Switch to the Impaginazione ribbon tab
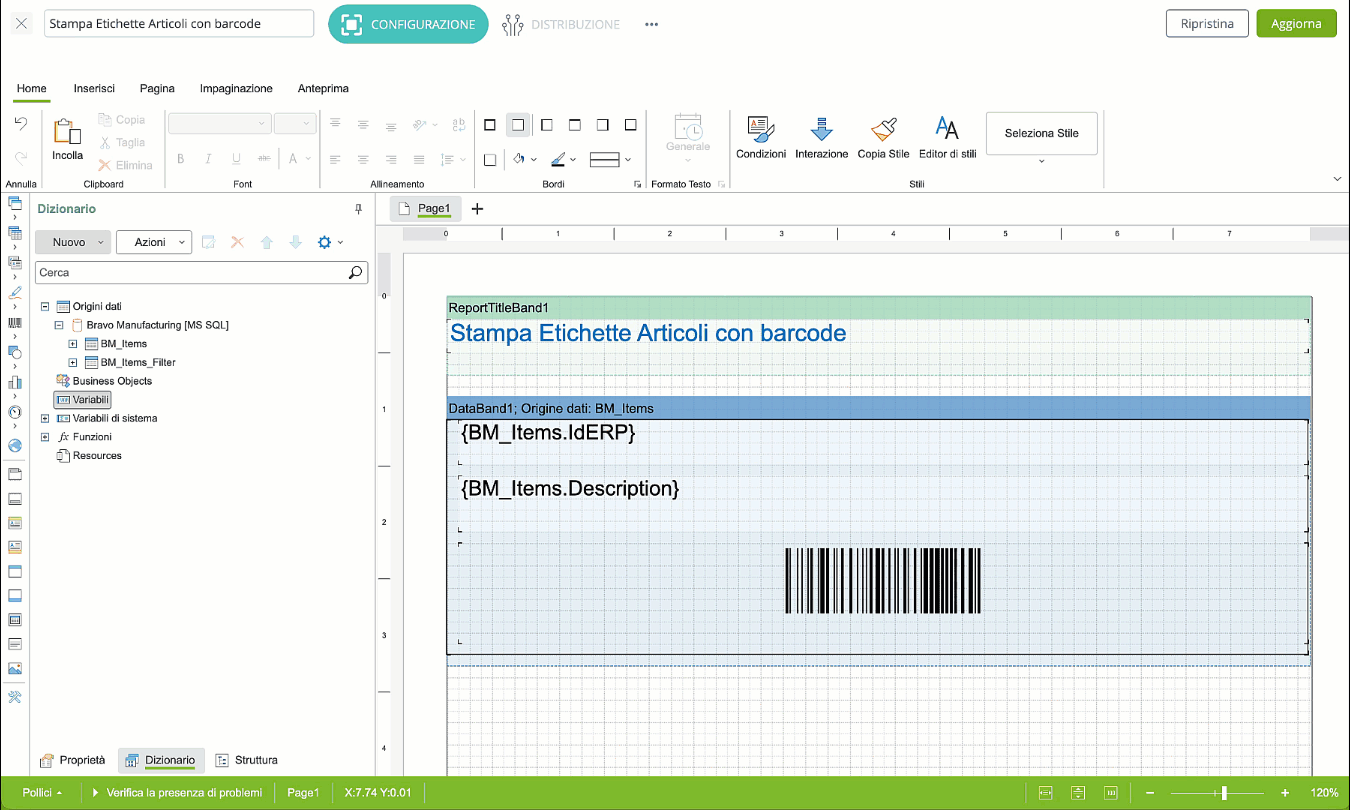 [x=236, y=88]
